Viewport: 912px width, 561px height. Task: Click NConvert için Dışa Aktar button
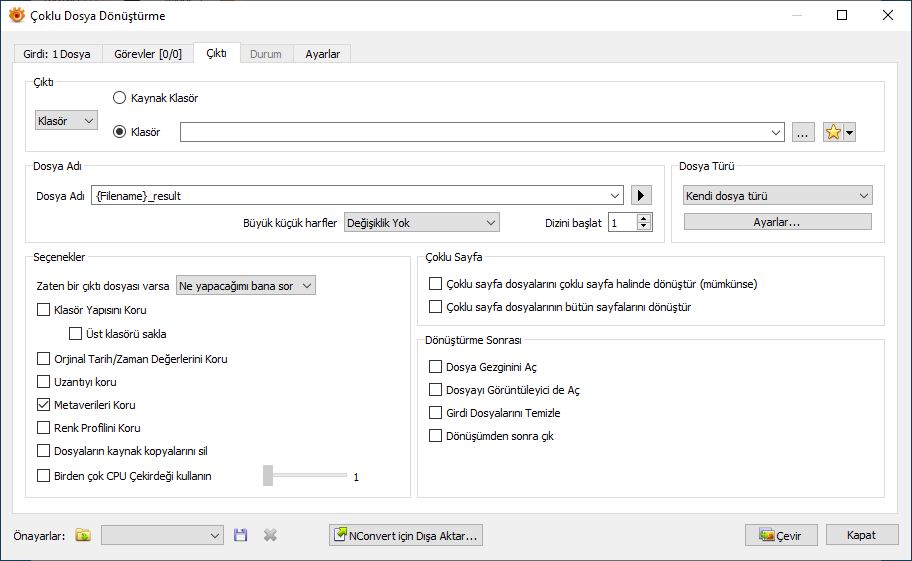[406, 535]
